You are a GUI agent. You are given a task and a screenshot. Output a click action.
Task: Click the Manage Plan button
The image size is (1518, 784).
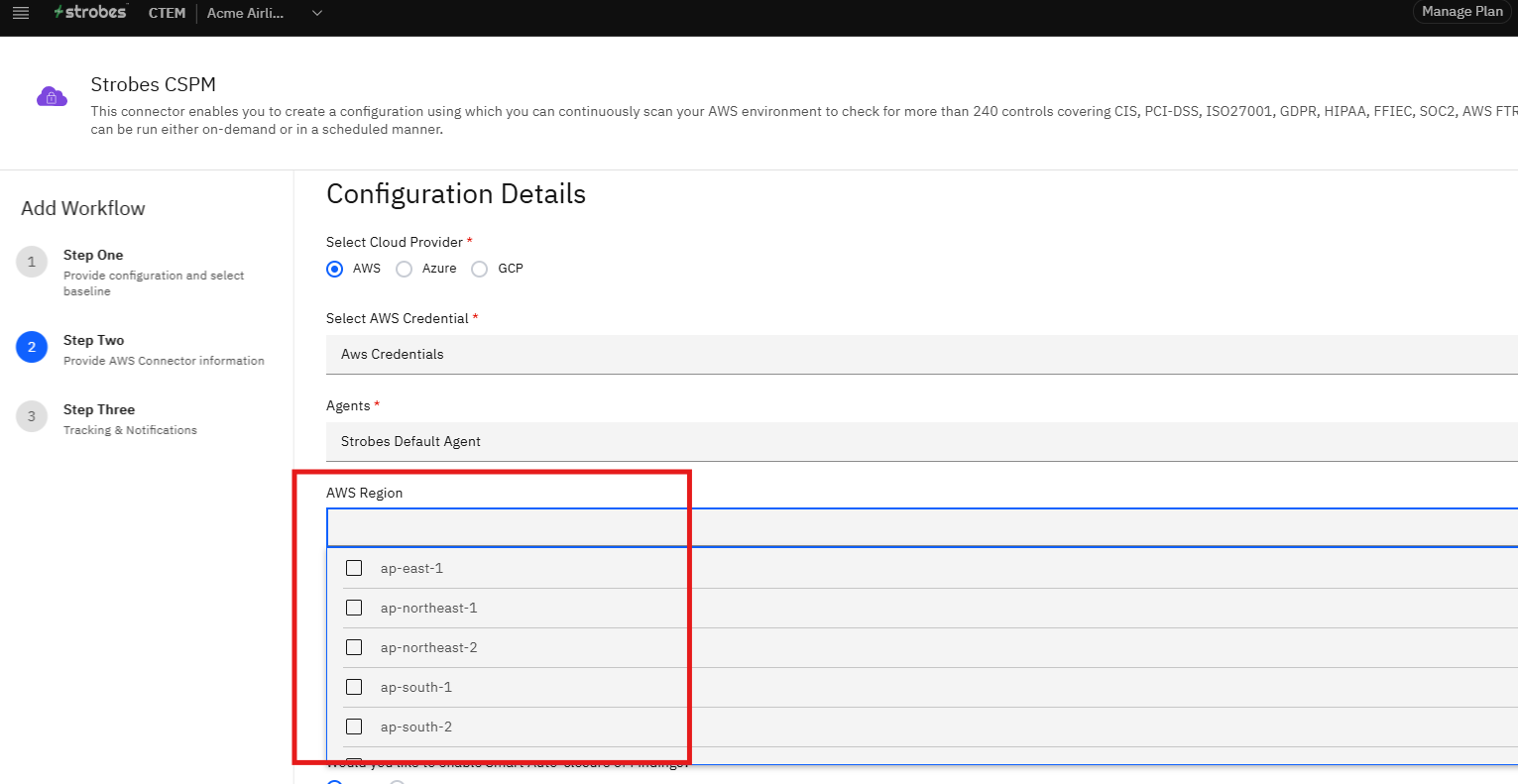1462,12
